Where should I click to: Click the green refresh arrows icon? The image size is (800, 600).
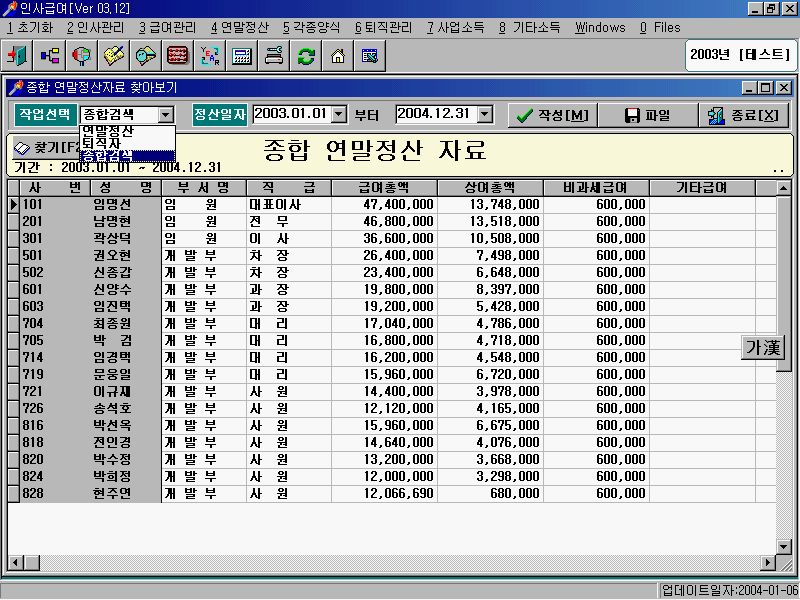tap(306, 56)
